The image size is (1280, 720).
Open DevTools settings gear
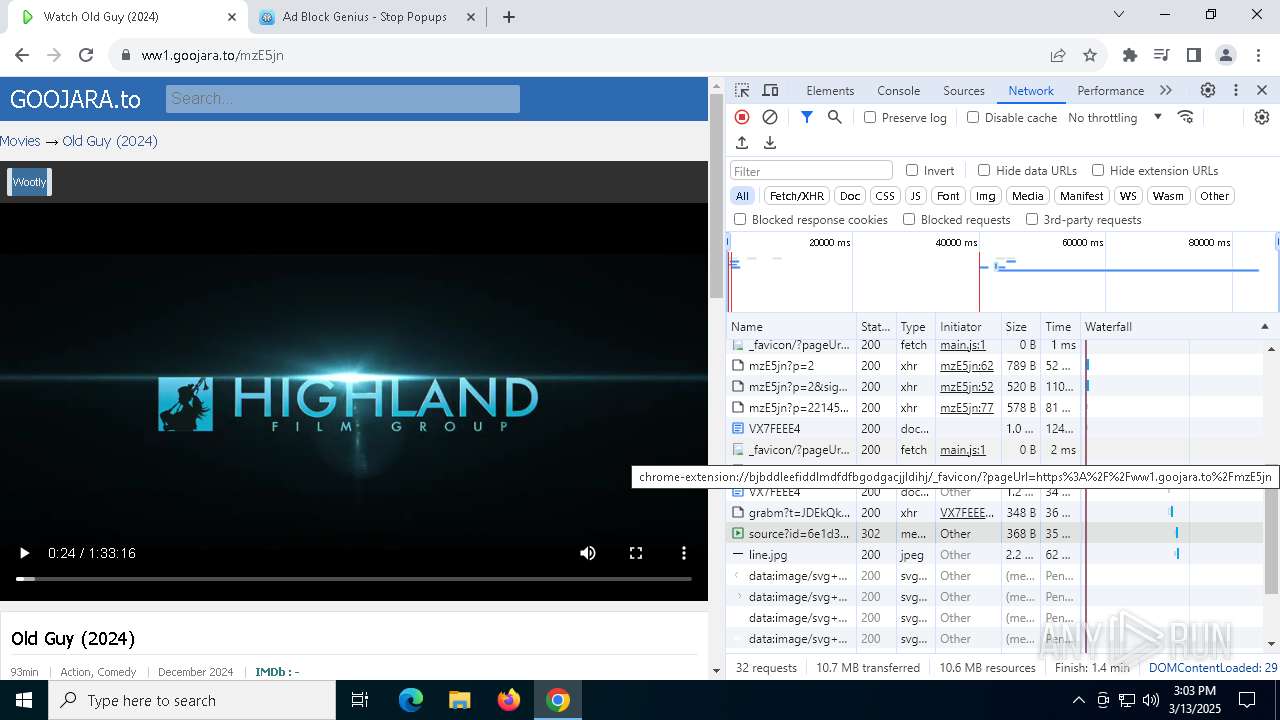pos(1208,90)
